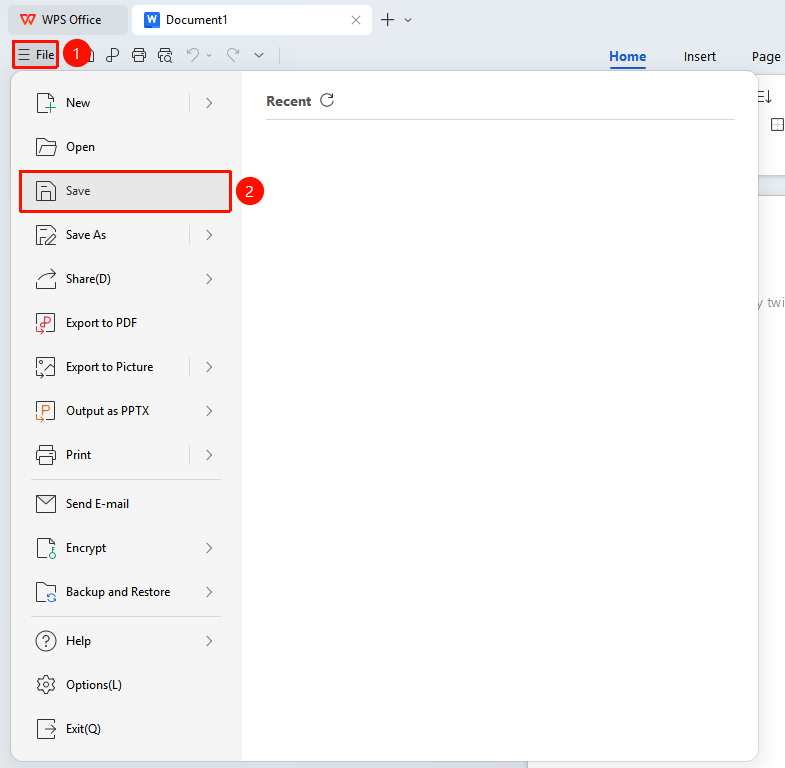This screenshot has width=785, height=768.
Task: Switch to the Document1 tab
Action: (x=252, y=20)
